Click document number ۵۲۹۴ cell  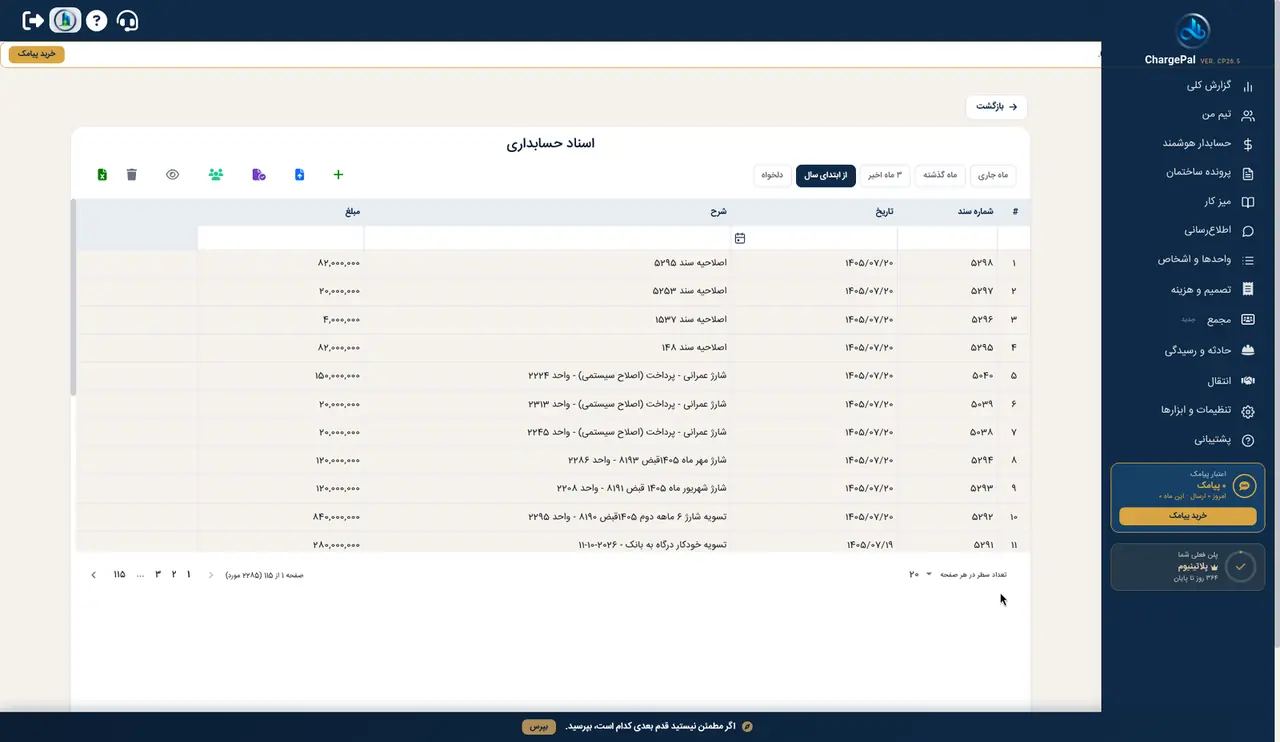983,461
